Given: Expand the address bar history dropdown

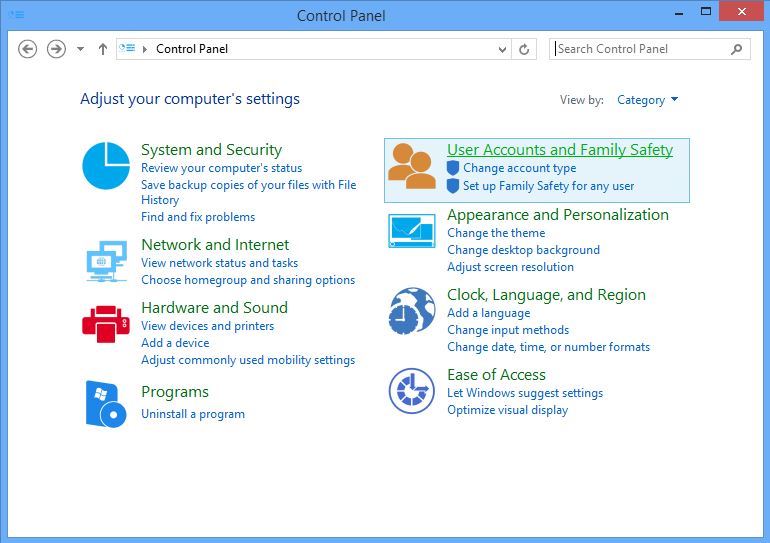Looking at the screenshot, I should coord(502,49).
